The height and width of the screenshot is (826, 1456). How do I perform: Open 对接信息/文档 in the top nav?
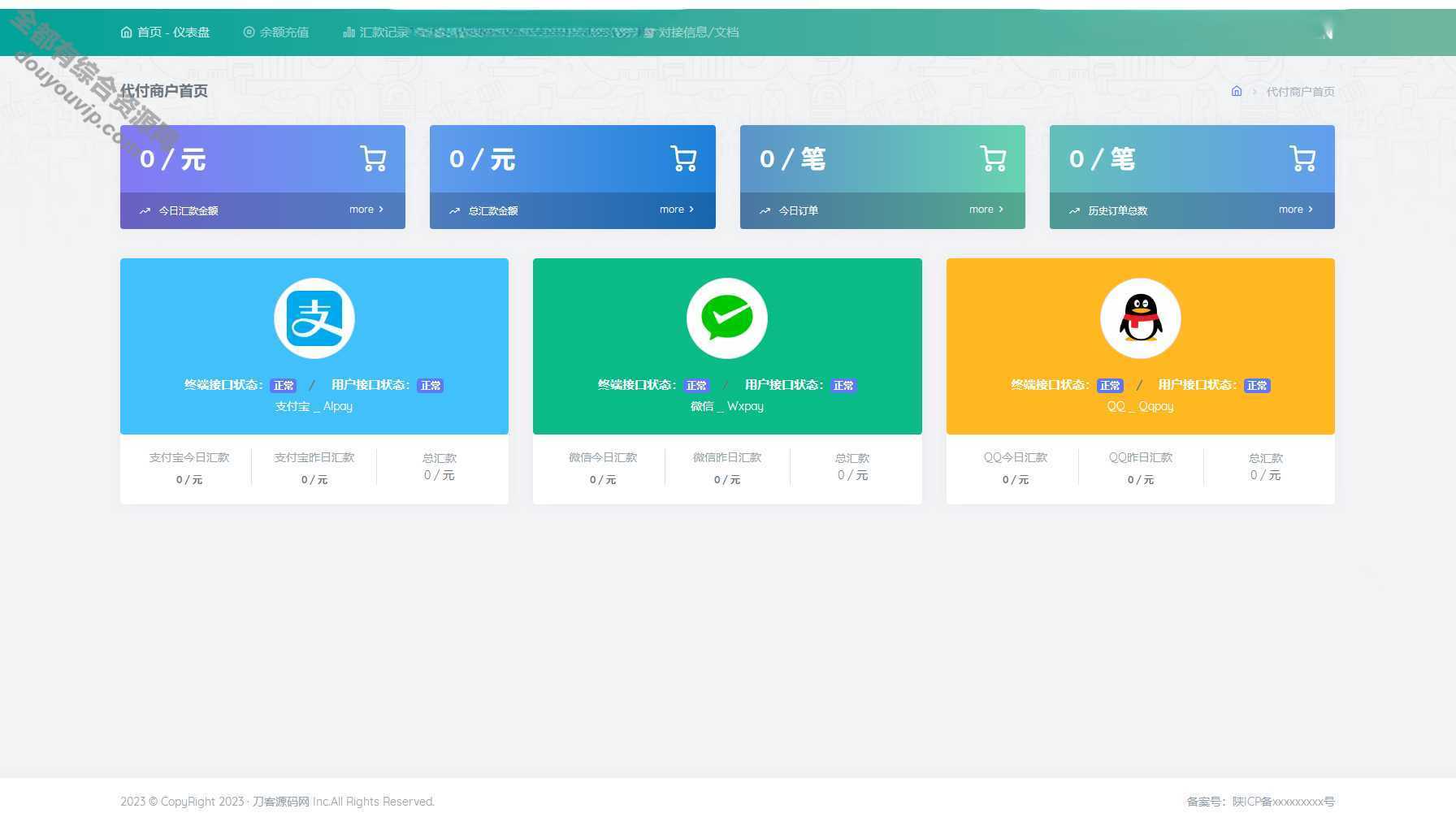coord(691,32)
